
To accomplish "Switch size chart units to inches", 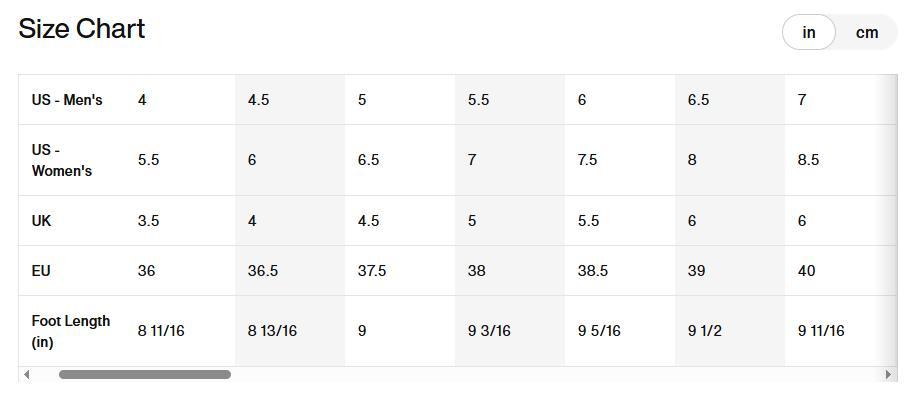I will [x=808, y=32].
